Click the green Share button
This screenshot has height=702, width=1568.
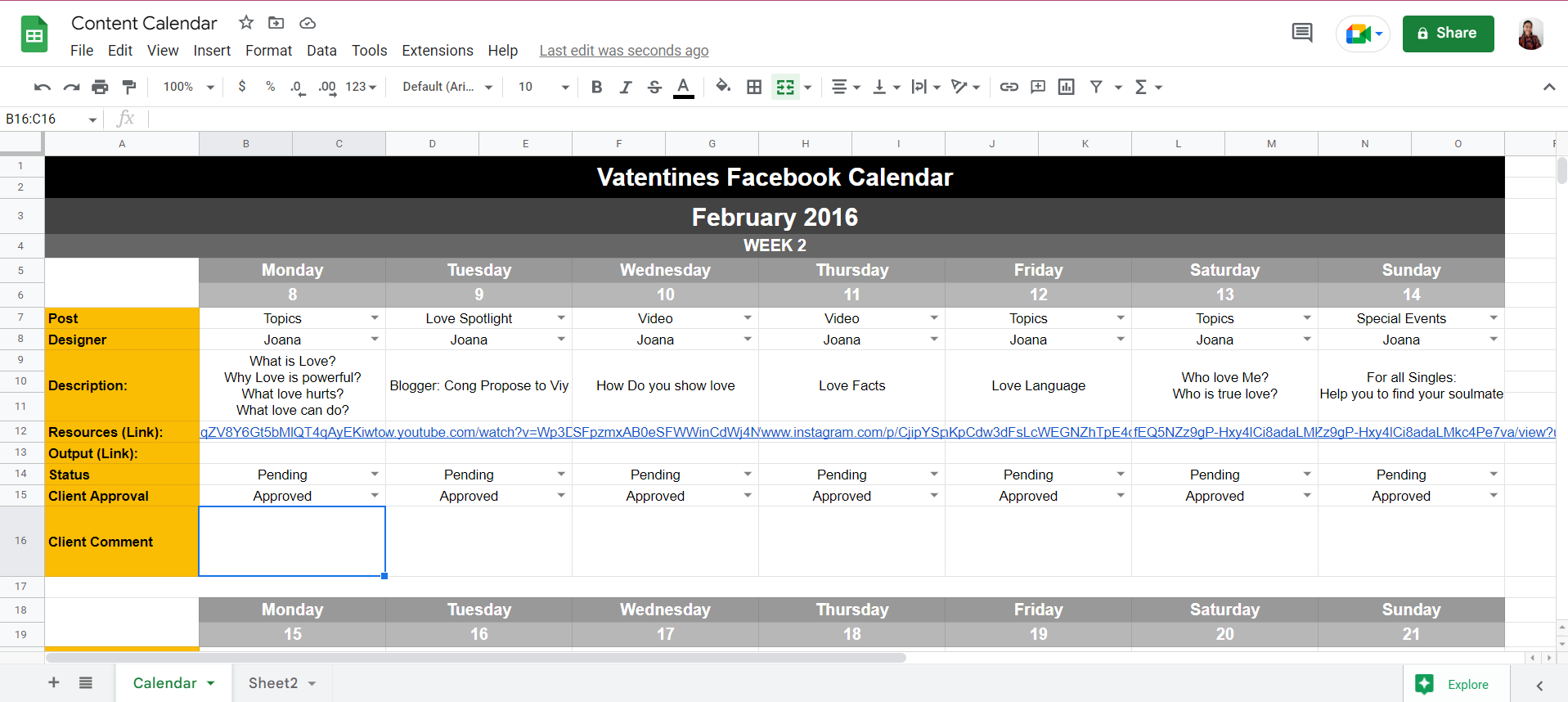click(x=1448, y=34)
